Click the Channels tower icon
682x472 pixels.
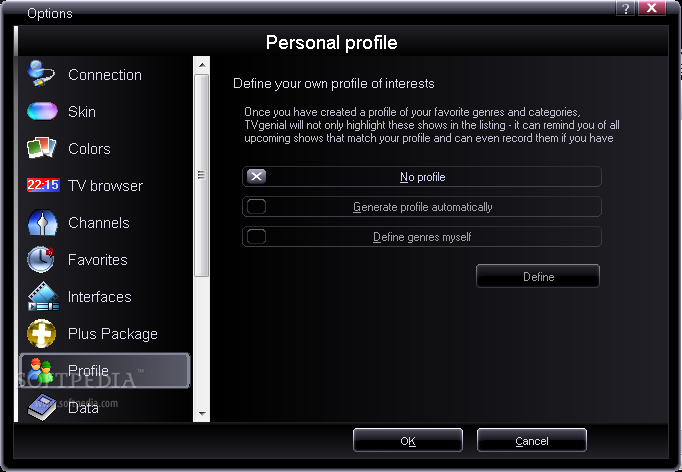tap(42, 223)
